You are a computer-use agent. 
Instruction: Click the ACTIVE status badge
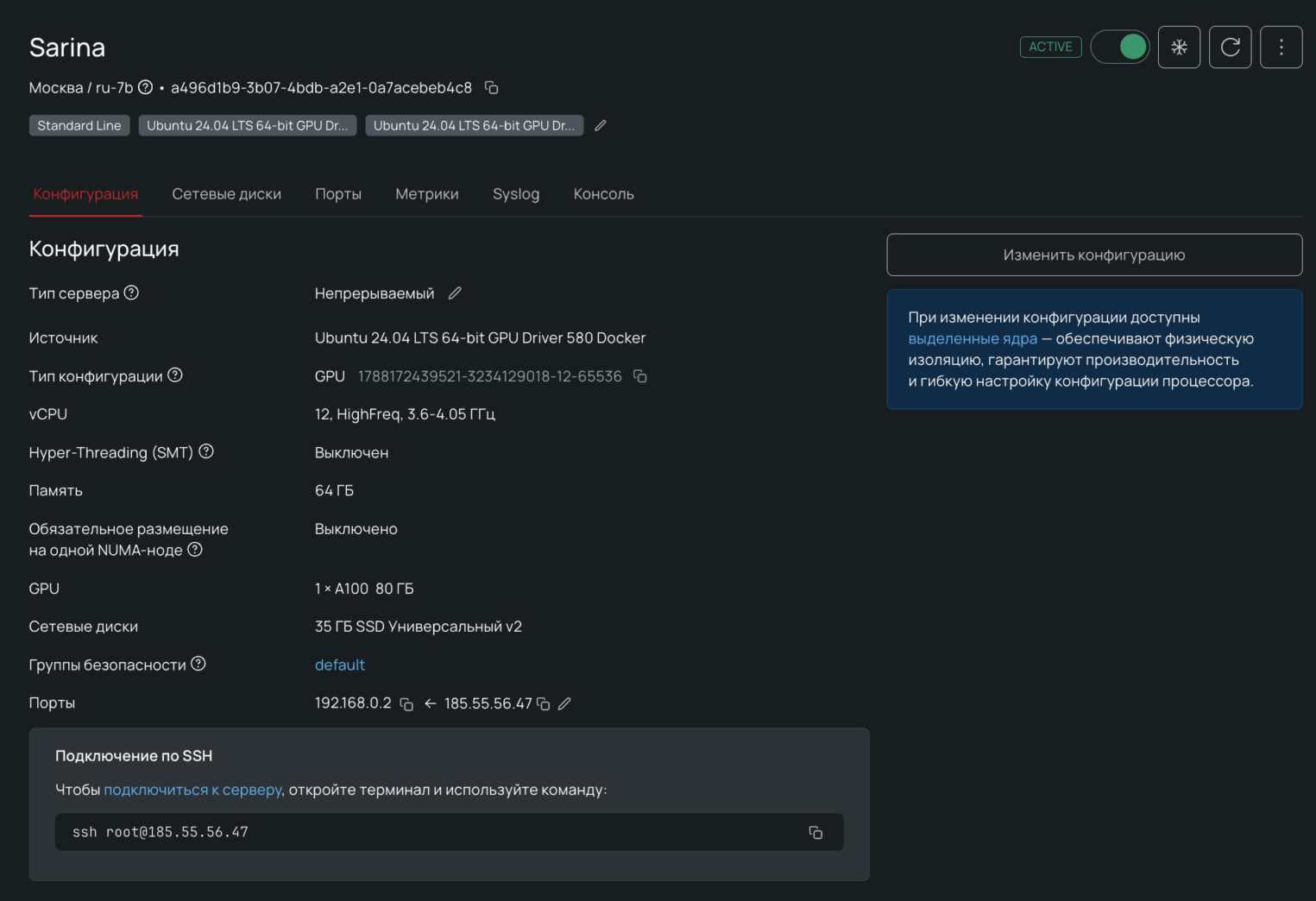click(1050, 47)
